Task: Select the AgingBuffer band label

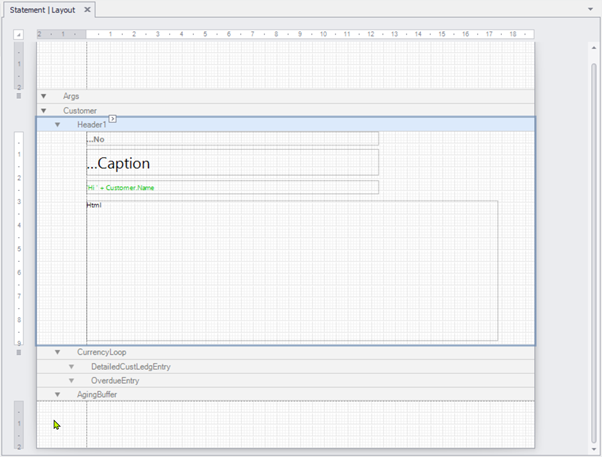Action: [x=97, y=394]
